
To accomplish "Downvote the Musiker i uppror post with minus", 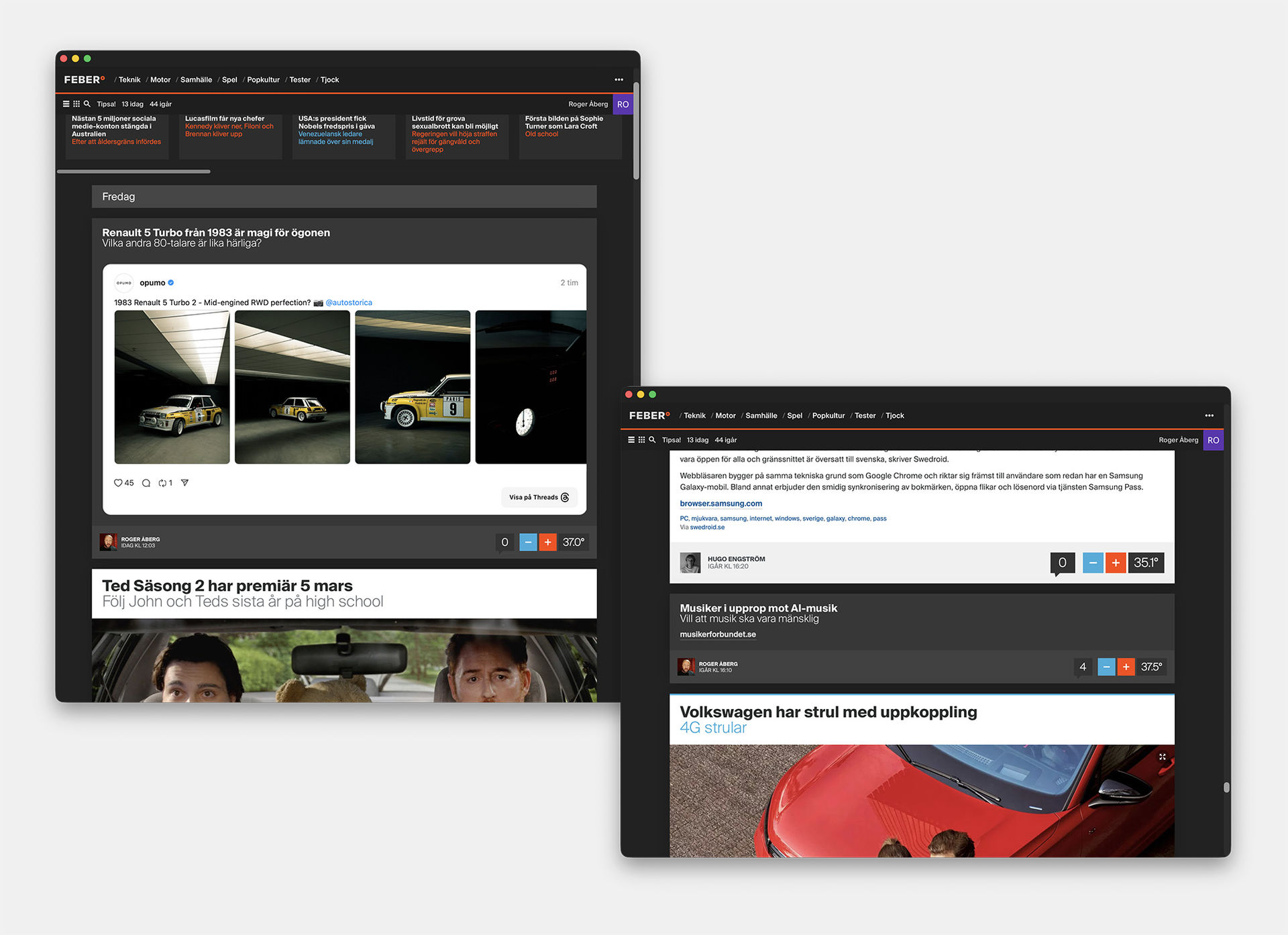I will pyautogui.click(x=1106, y=667).
